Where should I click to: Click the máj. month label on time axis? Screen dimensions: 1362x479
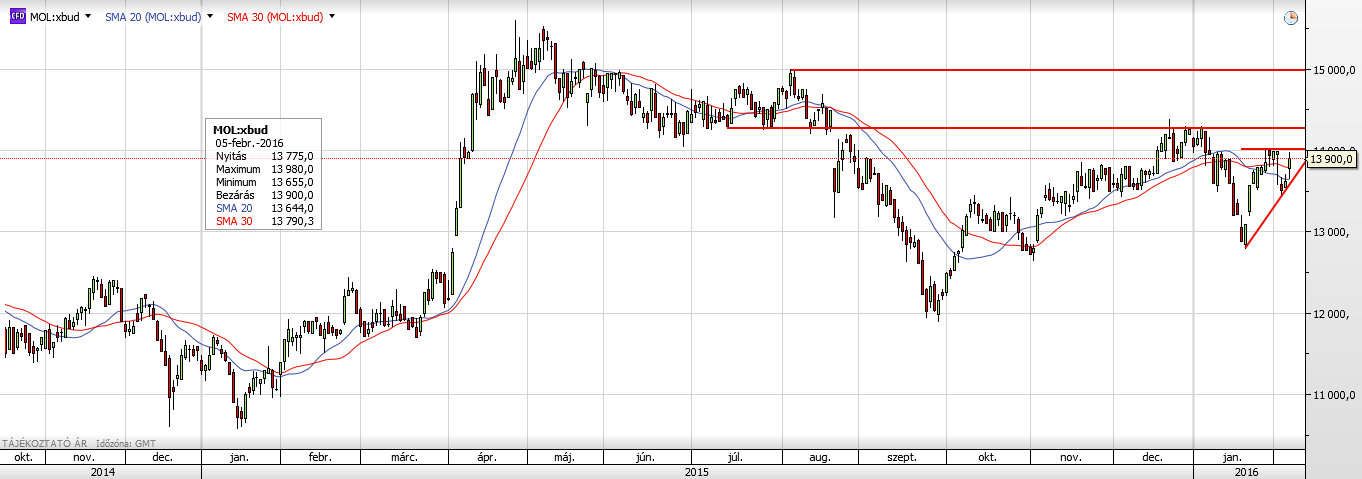click(565, 457)
